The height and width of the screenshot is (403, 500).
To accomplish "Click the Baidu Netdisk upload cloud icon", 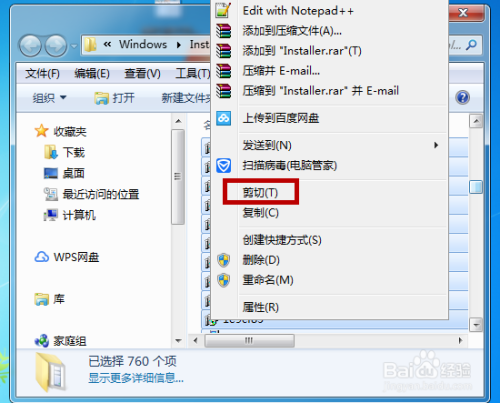I will [223, 118].
